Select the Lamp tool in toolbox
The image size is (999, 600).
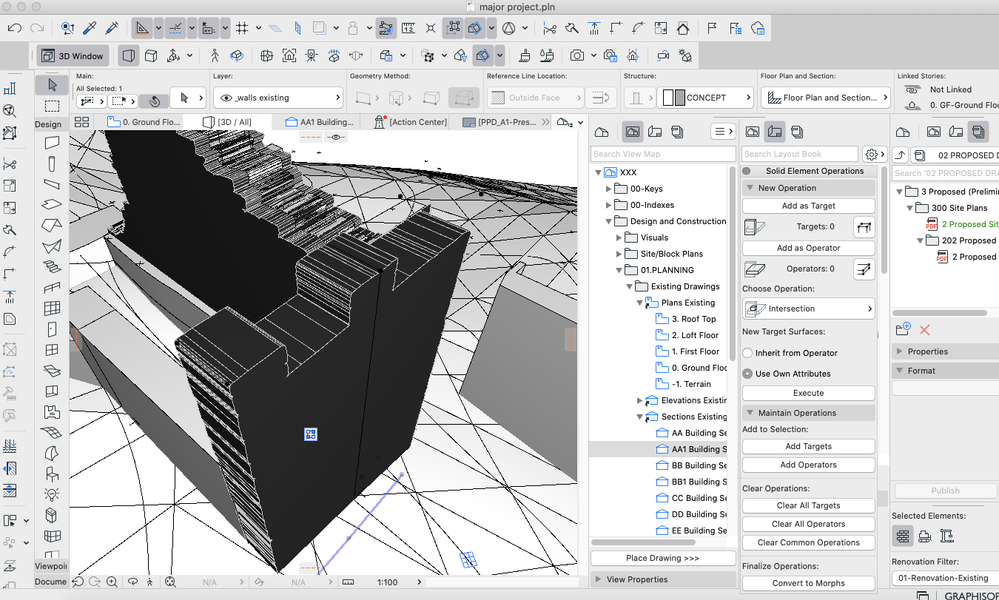point(52,495)
